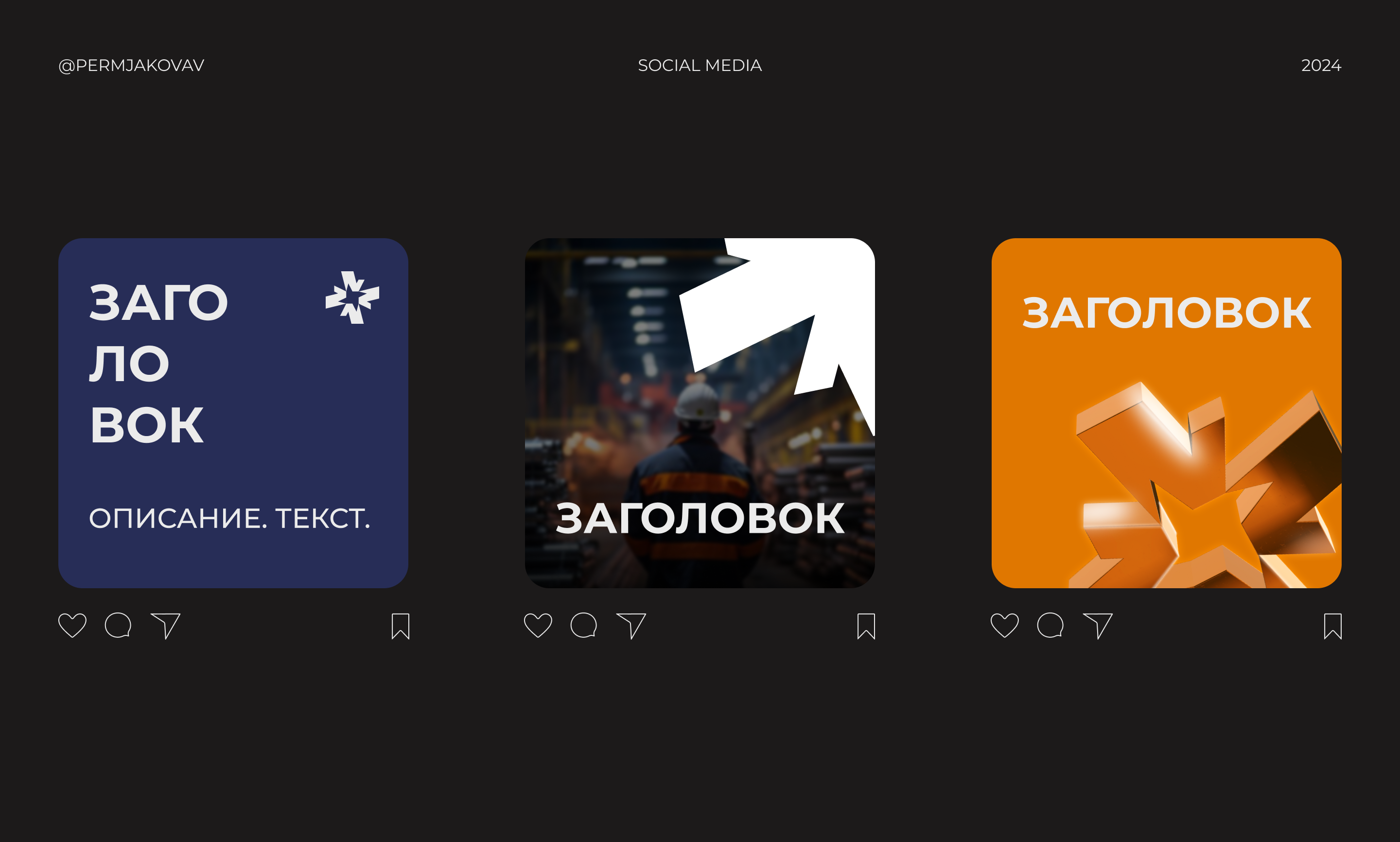Like the factory worker photo post
The image size is (1400, 842).
(538, 626)
